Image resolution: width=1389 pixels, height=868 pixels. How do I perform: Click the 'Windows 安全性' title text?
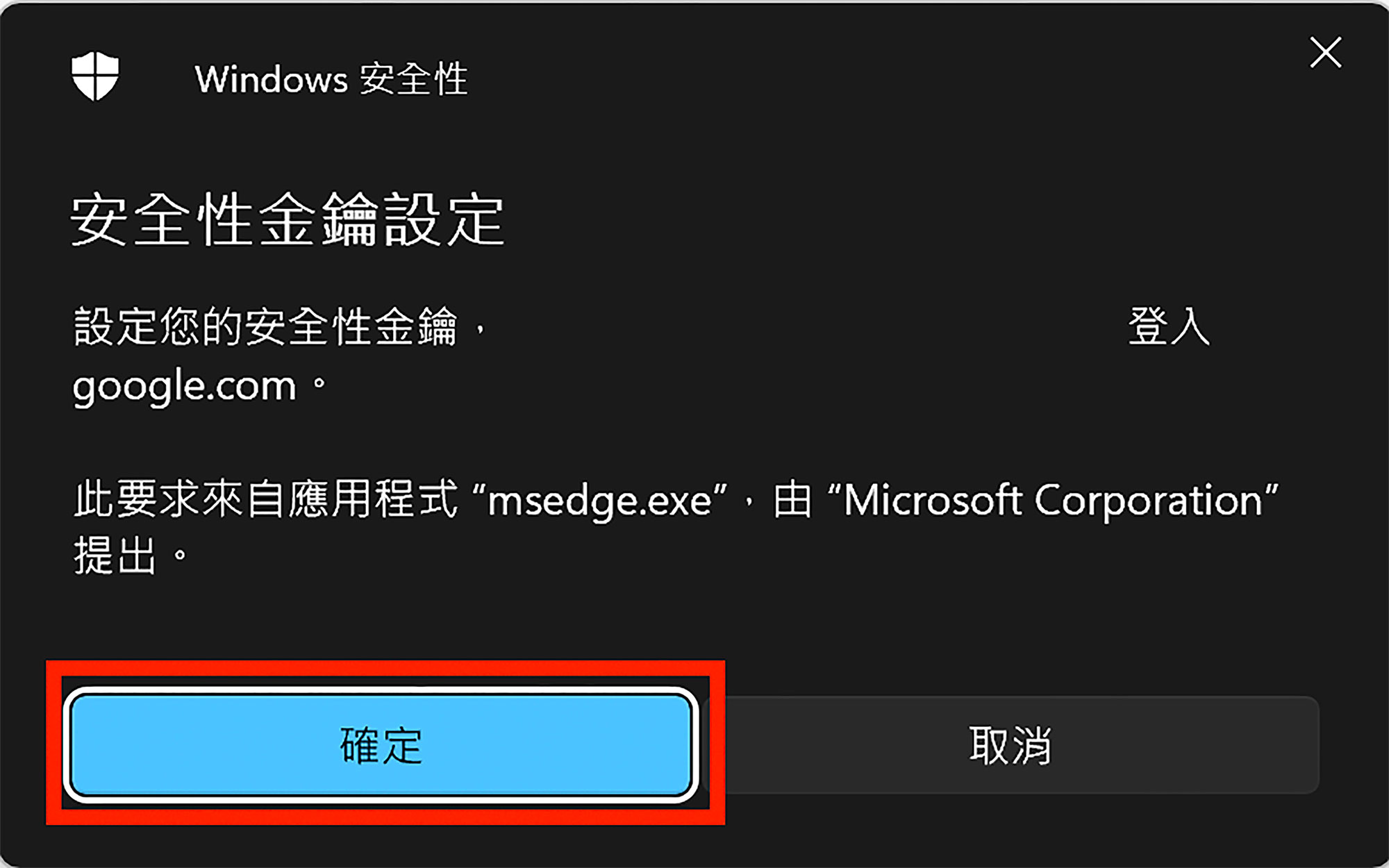click(331, 78)
